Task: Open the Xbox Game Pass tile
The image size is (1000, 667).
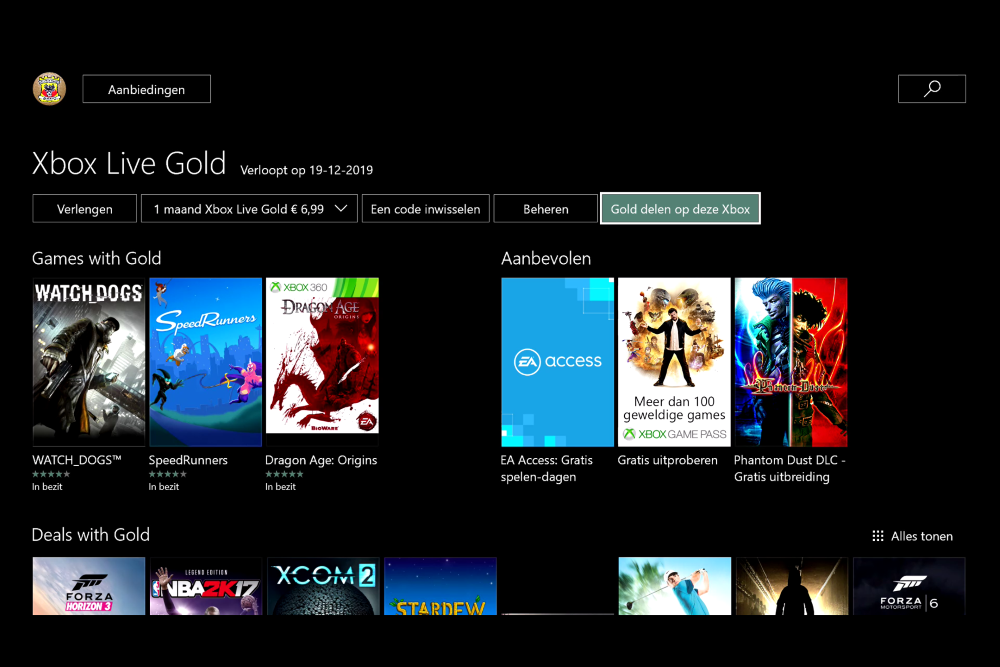Action: [674, 362]
